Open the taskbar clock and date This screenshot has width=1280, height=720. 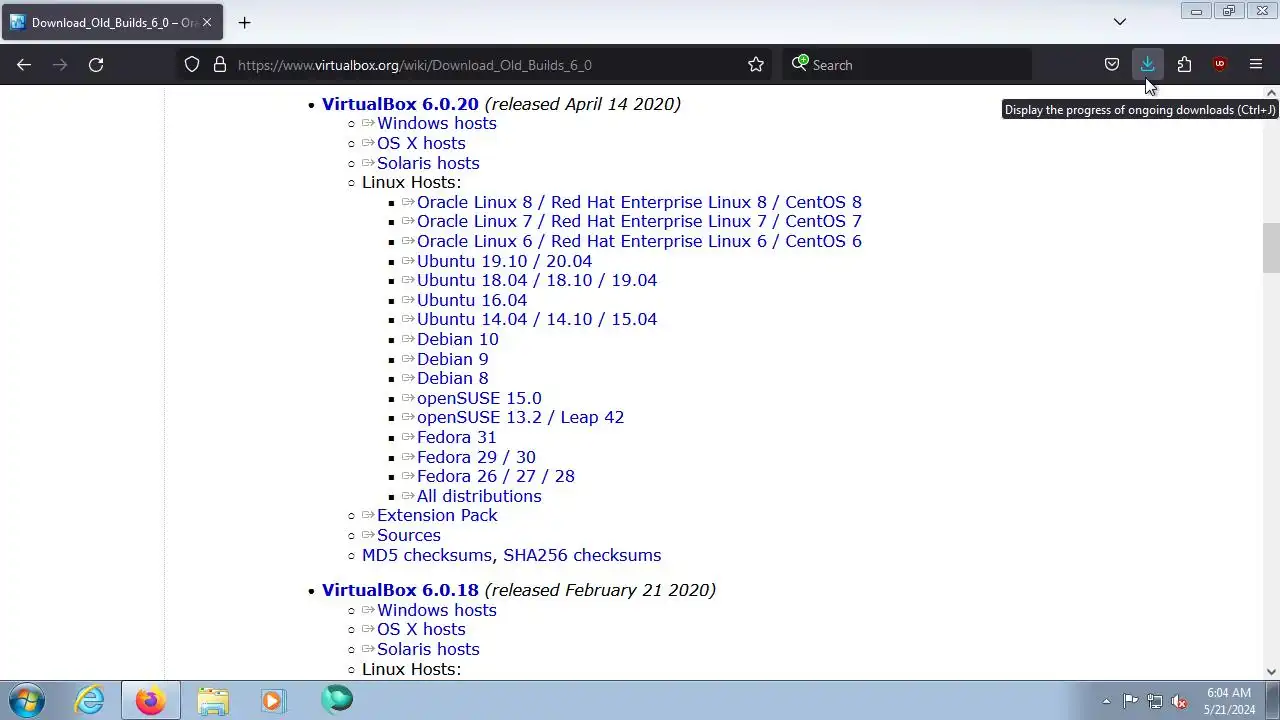(1229, 701)
